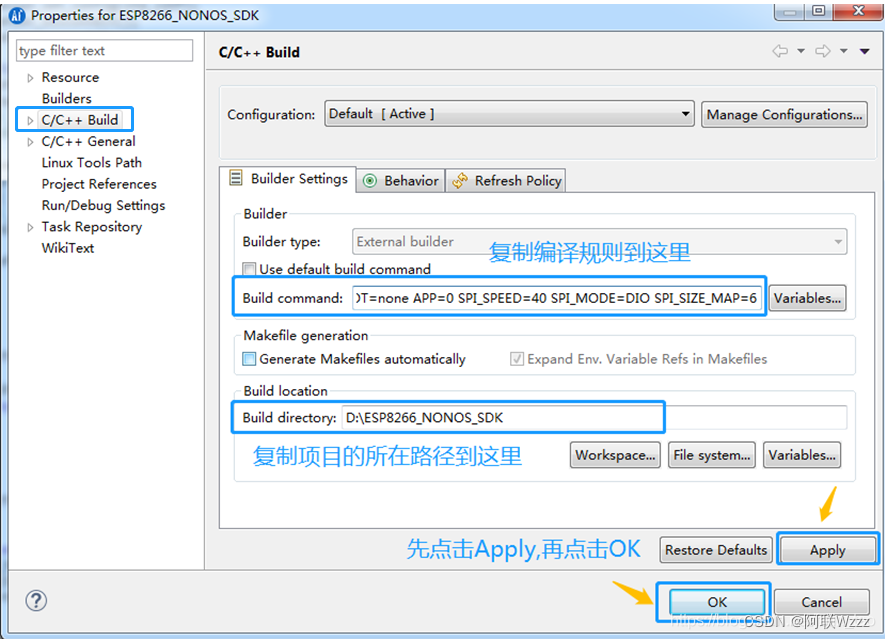Viewport: 885px width, 639px height.
Task: Select C/C++ Build in the tree
Action: click(x=80, y=120)
